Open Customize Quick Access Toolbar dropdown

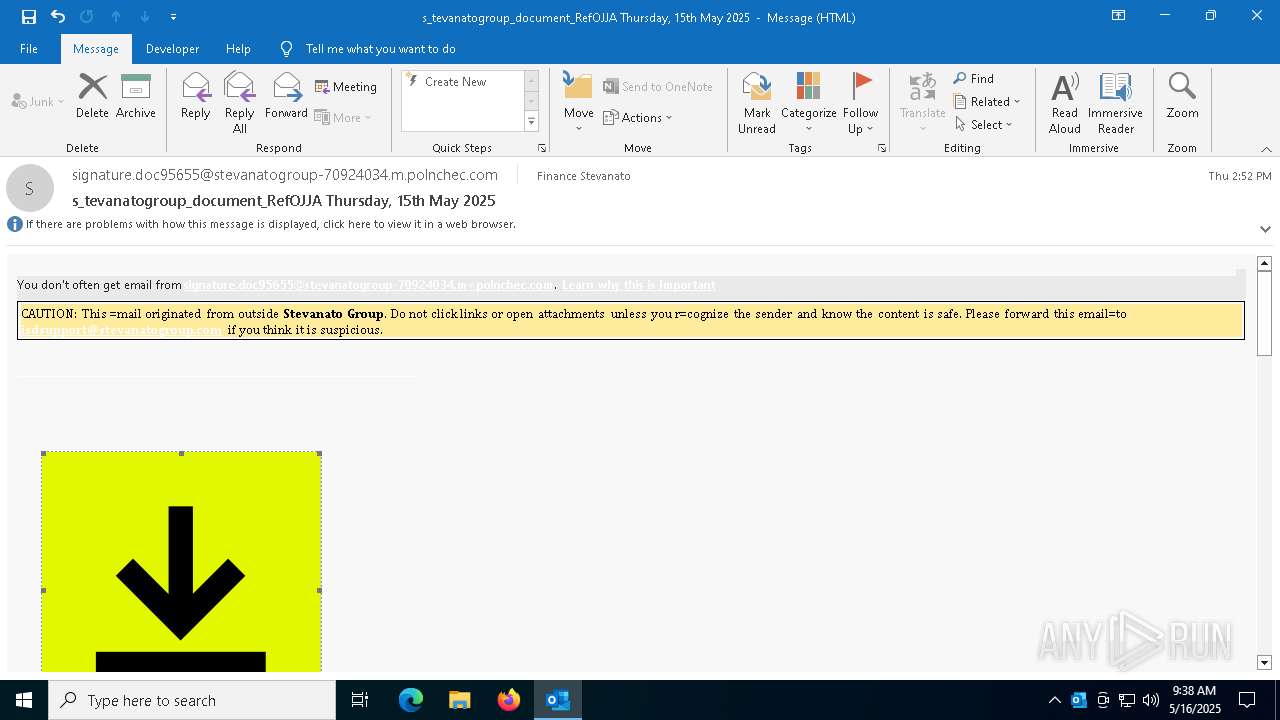[x=173, y=17]
